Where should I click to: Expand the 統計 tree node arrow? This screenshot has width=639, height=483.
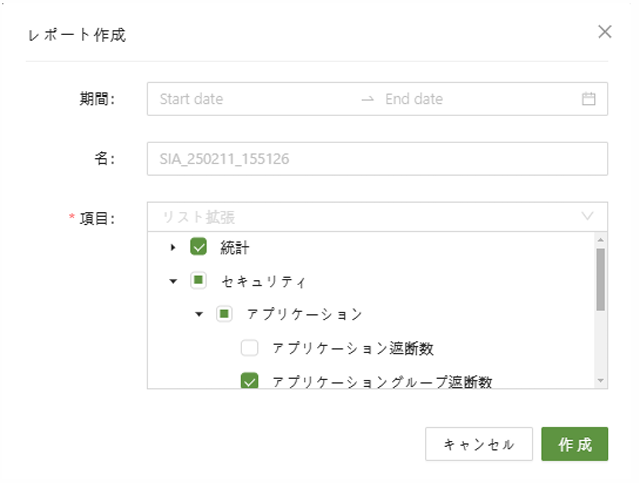click(173, 247)
